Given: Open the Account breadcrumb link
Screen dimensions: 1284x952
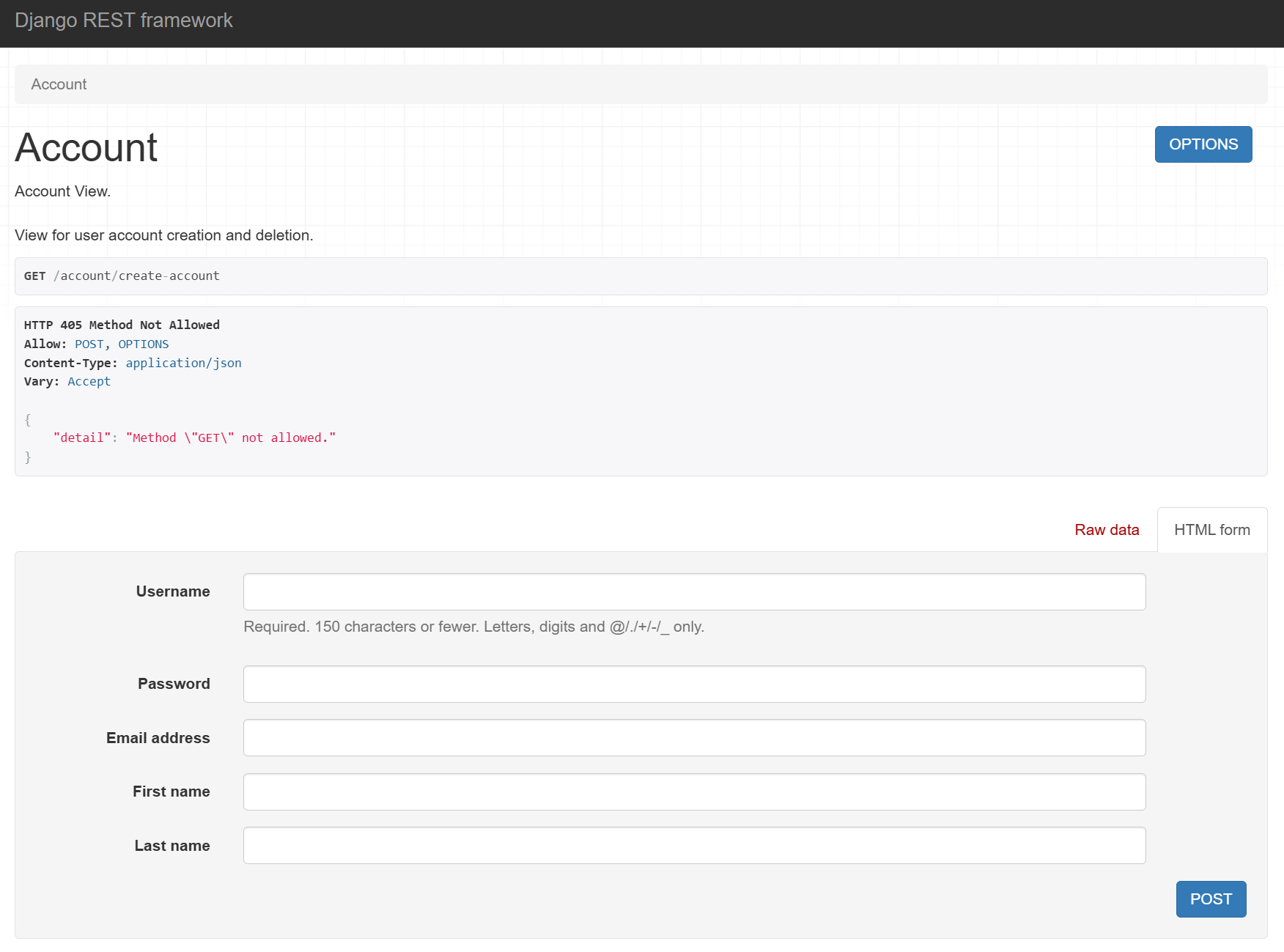Looking at the screenshot, I should point(59,84).
